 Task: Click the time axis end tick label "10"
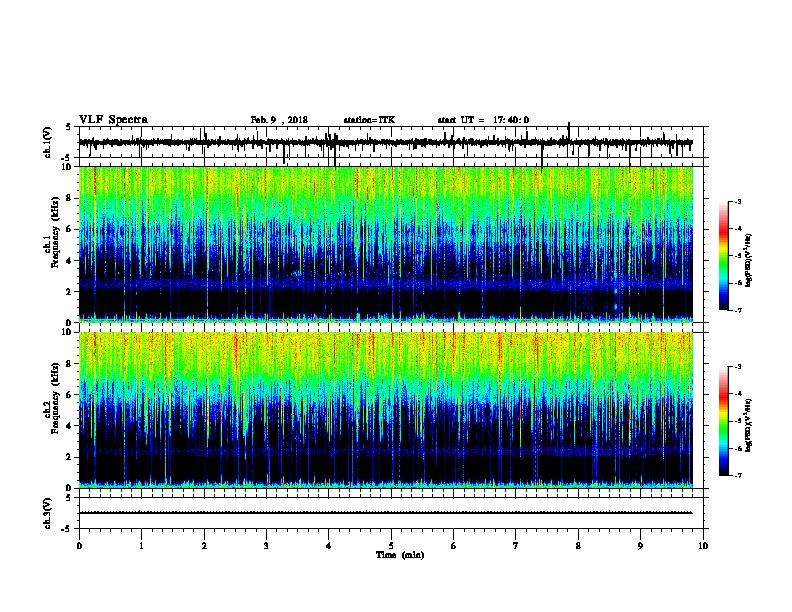point(703,546)
